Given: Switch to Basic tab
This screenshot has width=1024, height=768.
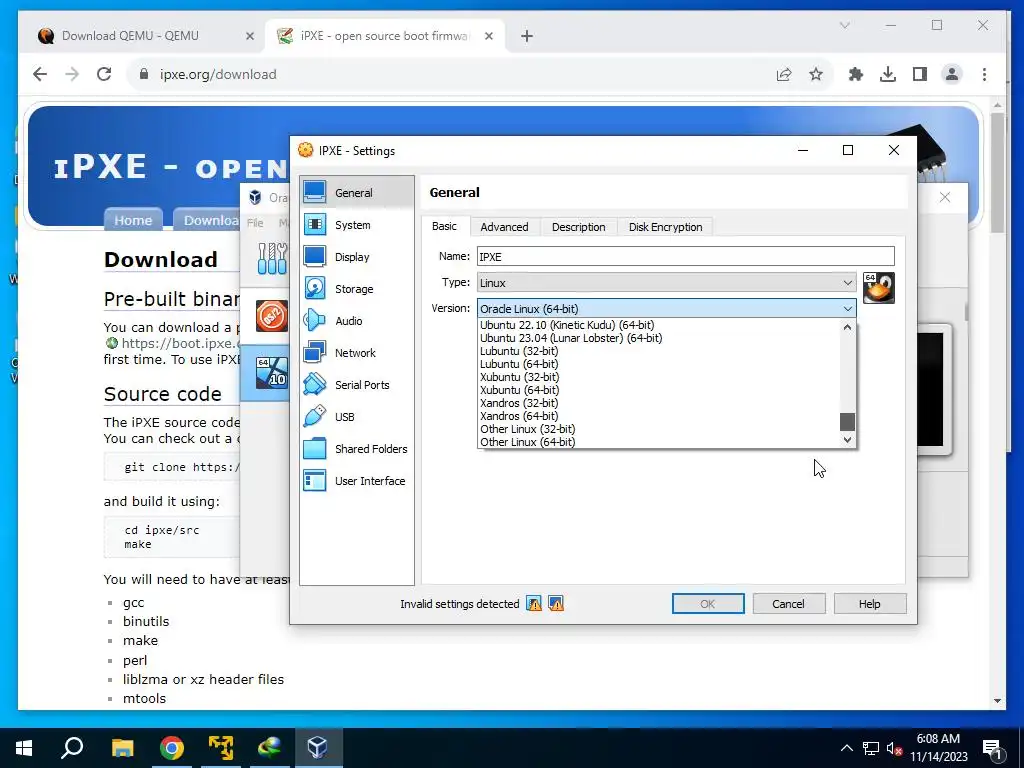Looking at the screenshot, I should pos(444,226).
